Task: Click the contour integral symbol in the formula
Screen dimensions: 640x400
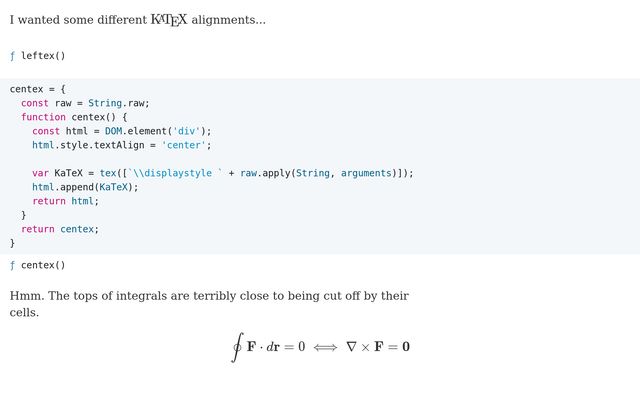Action: coord(237,347)
